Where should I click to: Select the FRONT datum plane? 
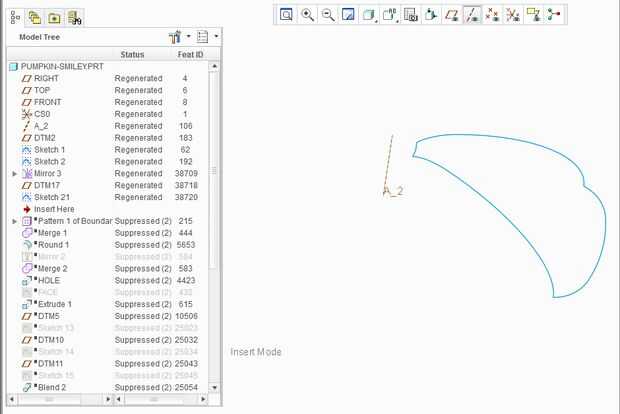tap(47, 102)
